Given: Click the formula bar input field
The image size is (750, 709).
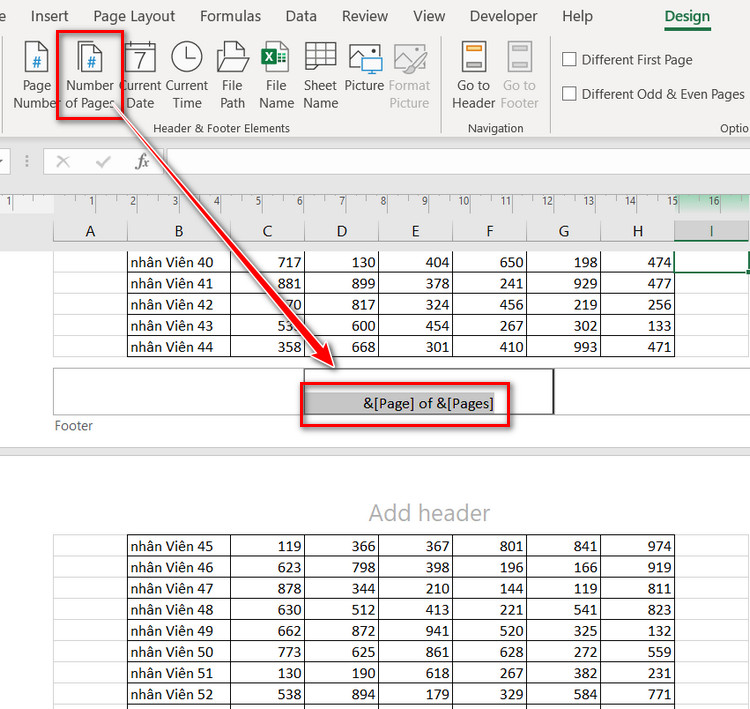Looking at the screenshot, I should tap(458, 161).
